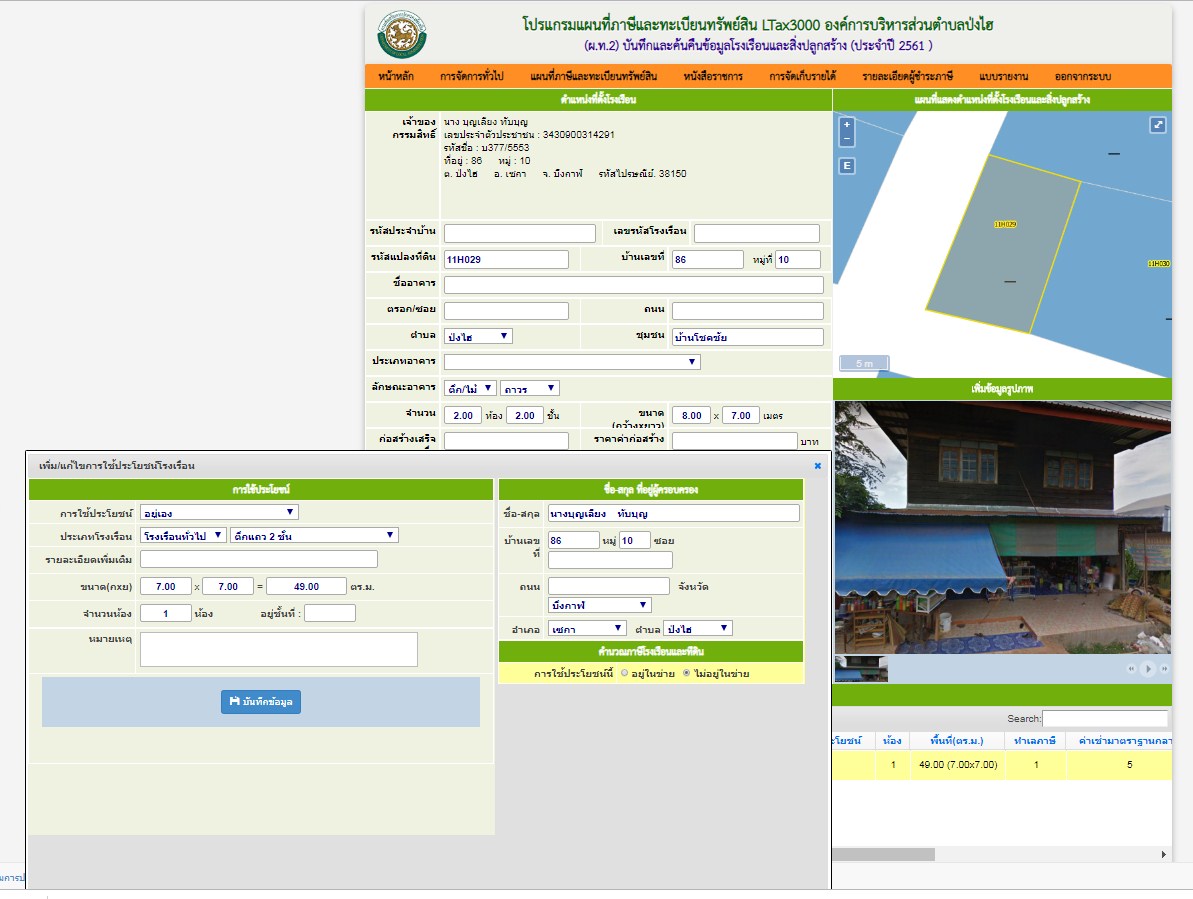Click the width field in ขนาด(กxย) row

tap(166, 586)
